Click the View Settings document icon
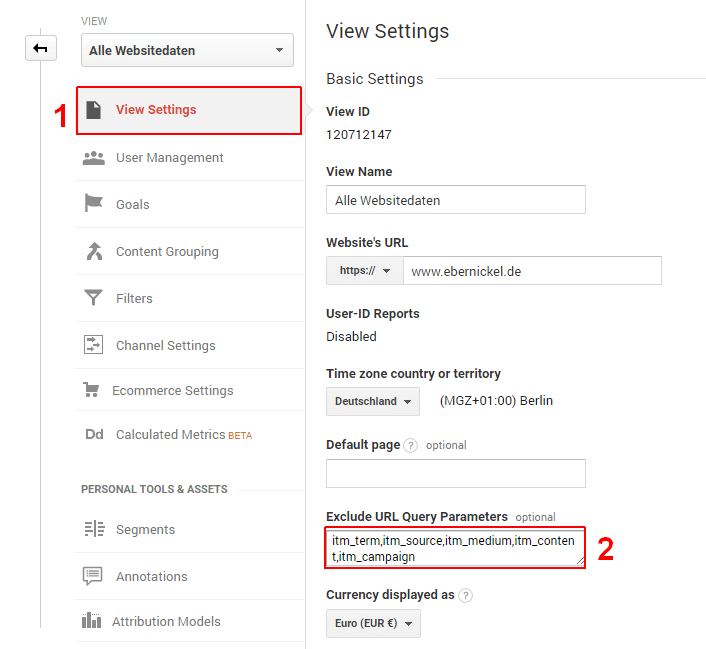 (94, 110)
